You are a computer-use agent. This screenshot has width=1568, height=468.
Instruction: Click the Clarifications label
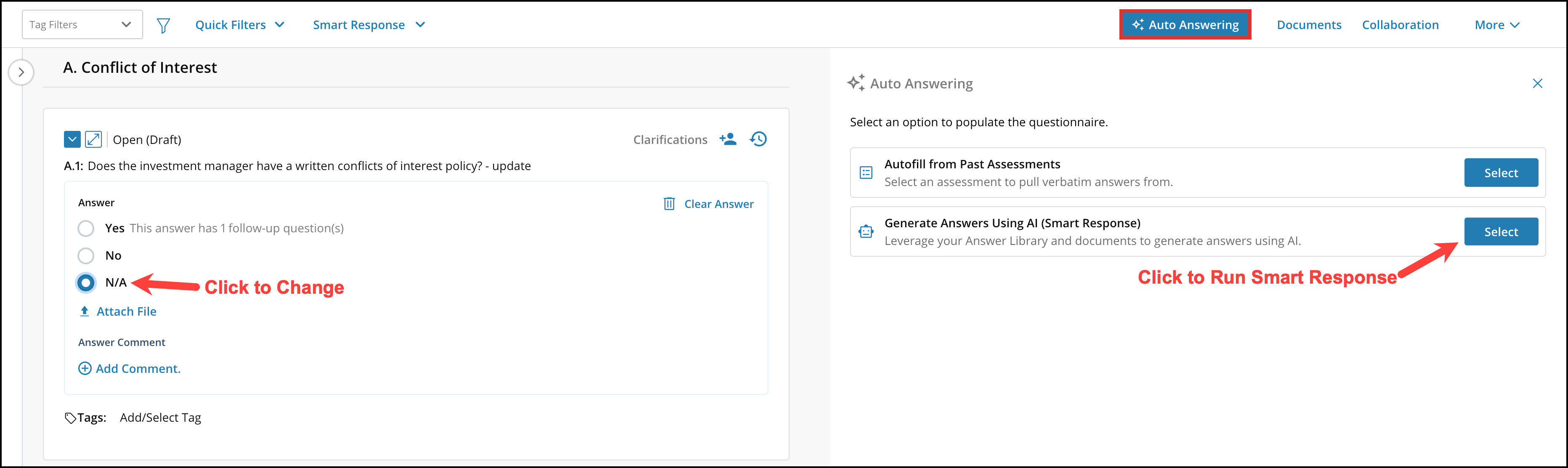click(x=670, y=140)
